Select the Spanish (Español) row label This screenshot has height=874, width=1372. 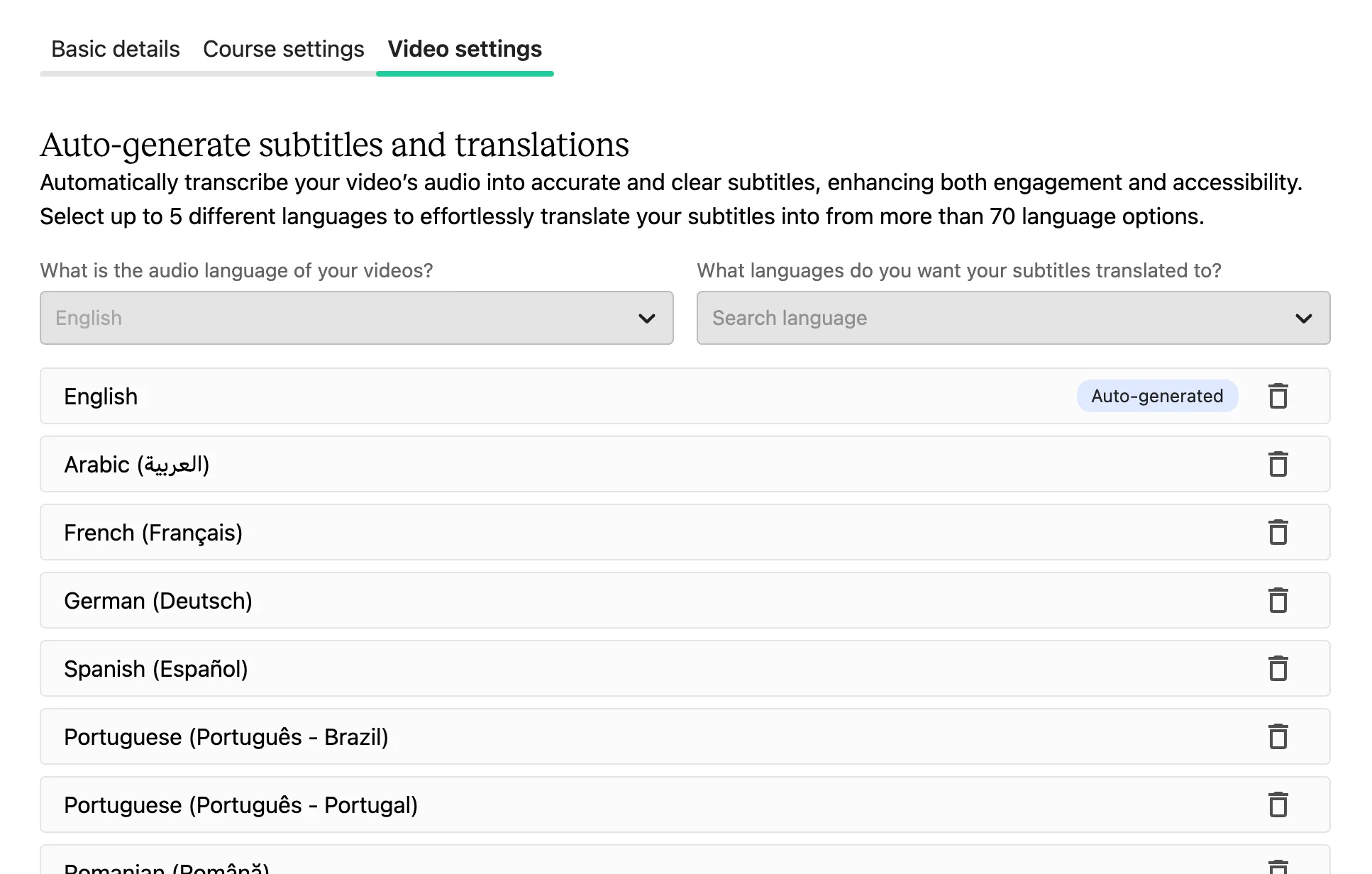pos(156,669)
